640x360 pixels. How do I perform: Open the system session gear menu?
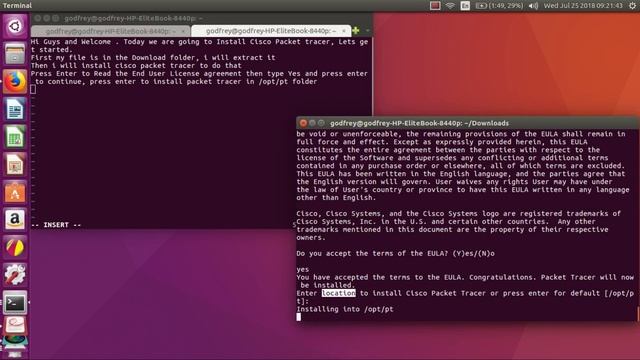(632, 6)
